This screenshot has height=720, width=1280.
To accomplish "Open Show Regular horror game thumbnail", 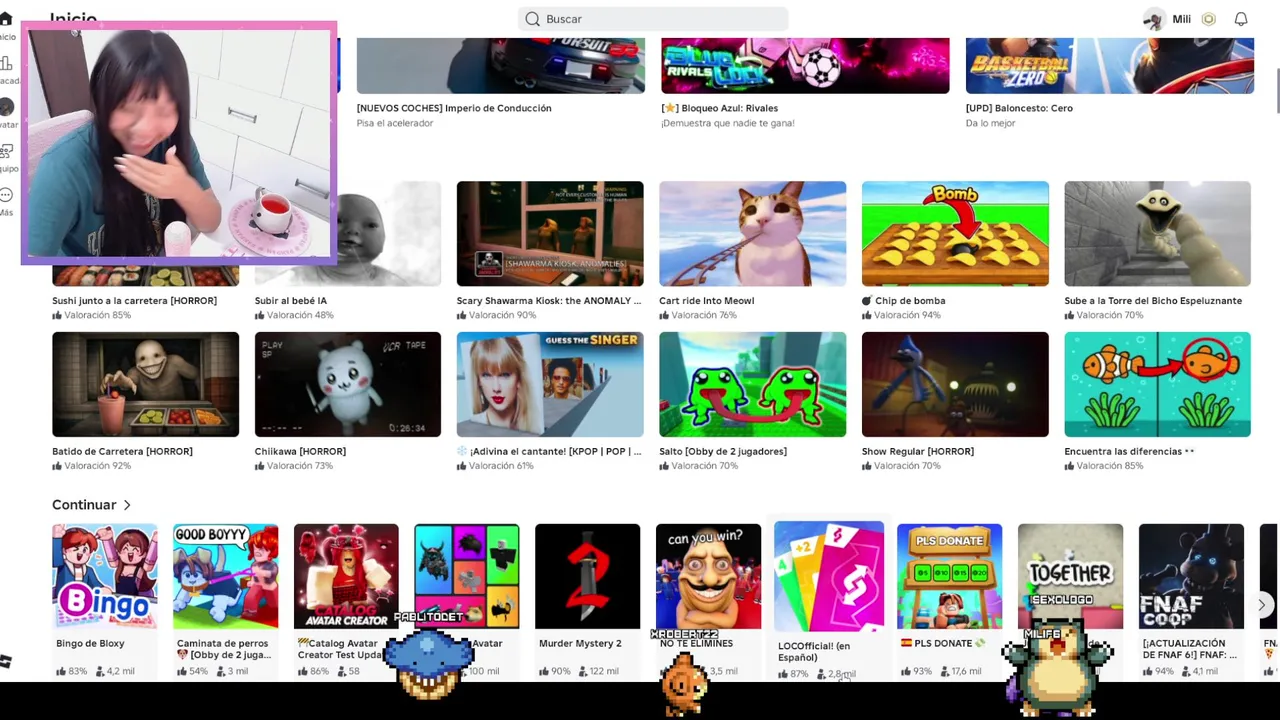I will (x=955, y=385).
